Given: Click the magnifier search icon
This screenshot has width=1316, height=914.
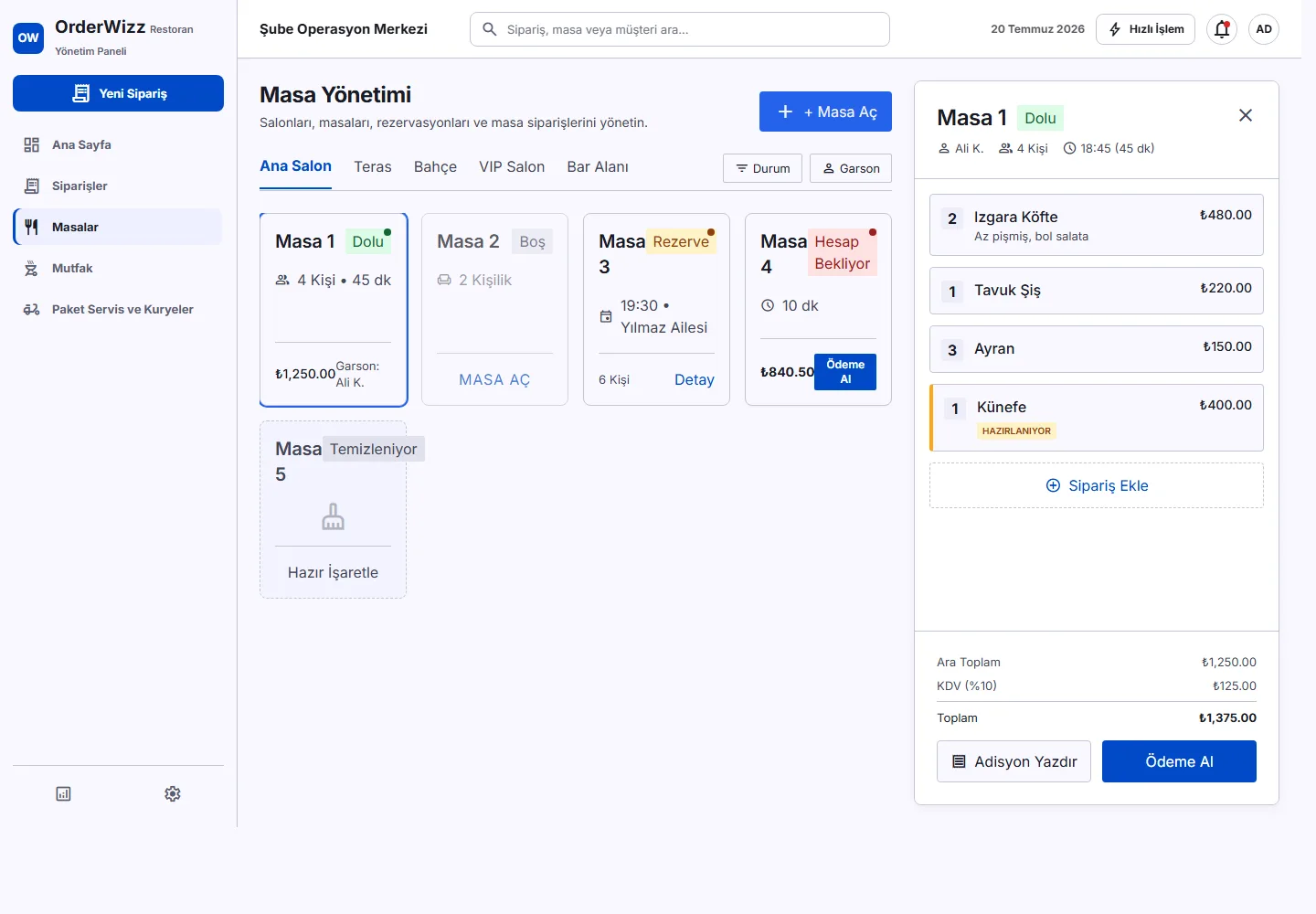Looking at the screenshot, I should [490, 29].
